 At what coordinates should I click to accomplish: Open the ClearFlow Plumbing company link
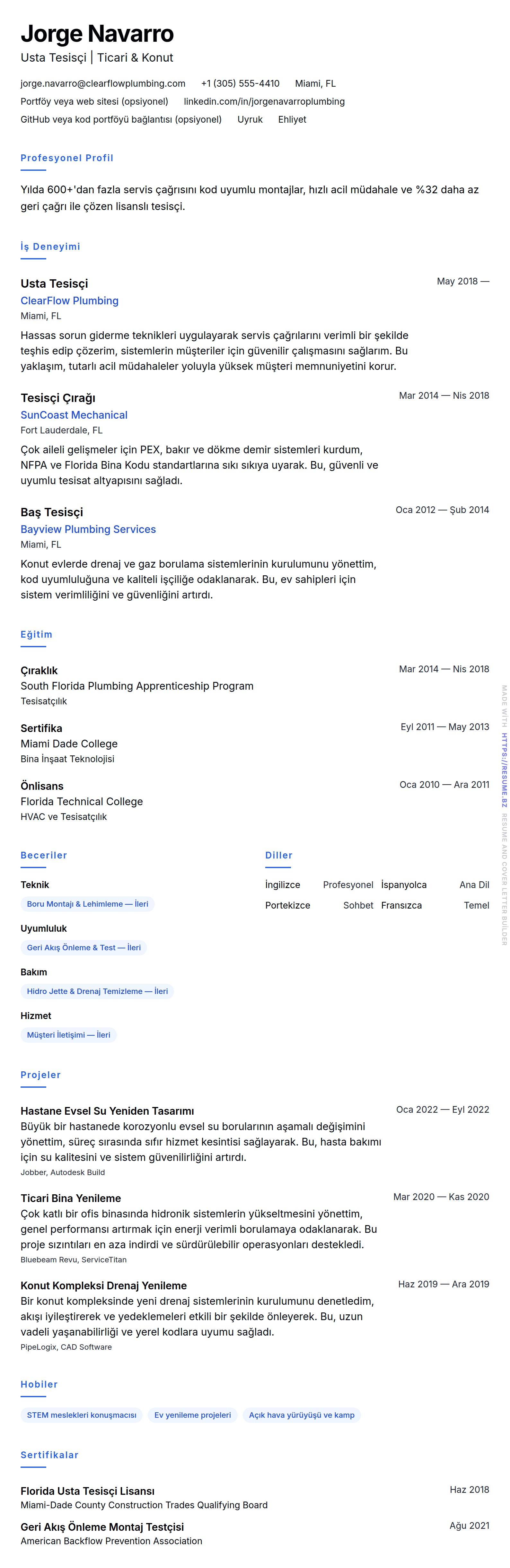(x=69, y=301)
